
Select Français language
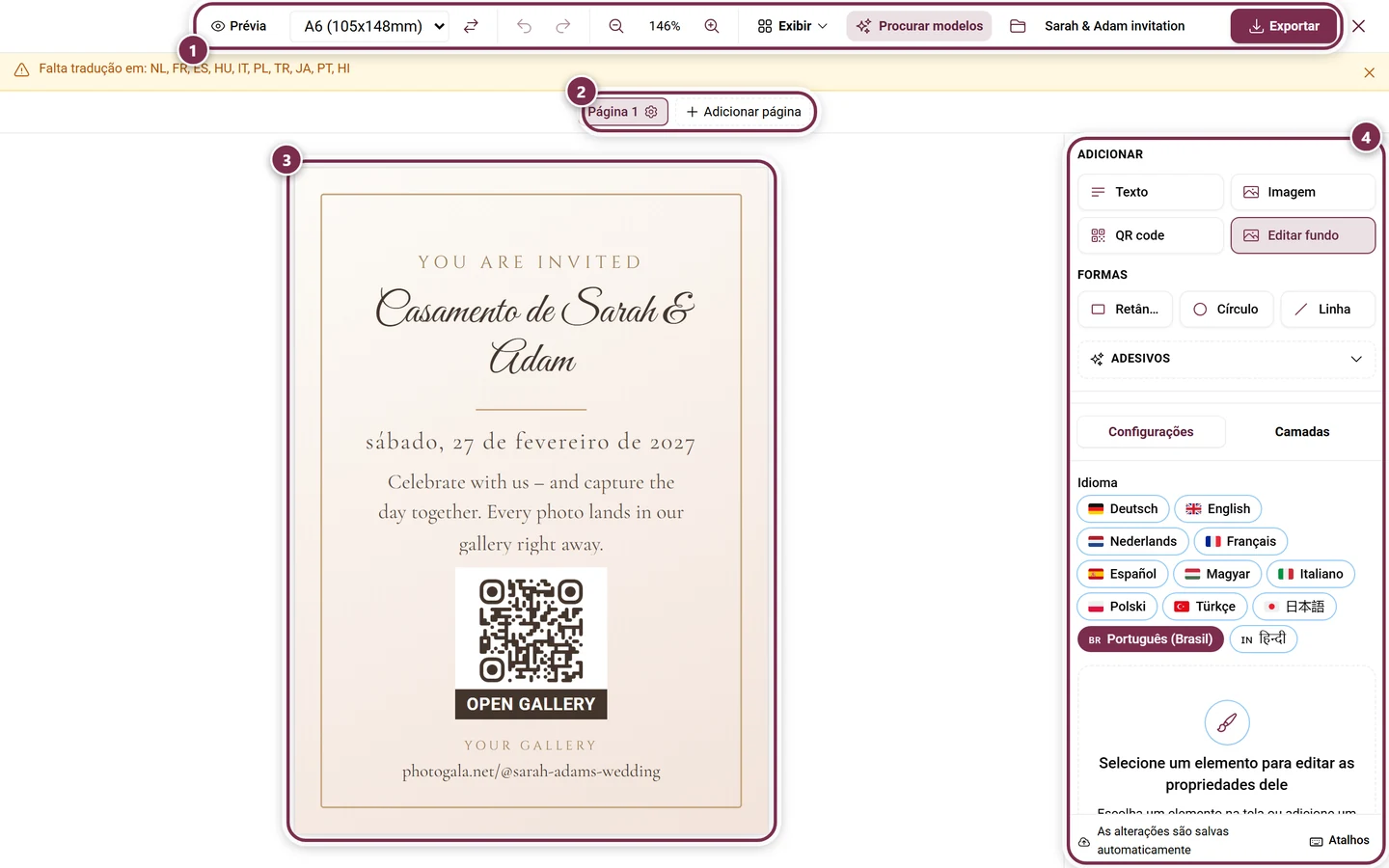[1240, 542]
